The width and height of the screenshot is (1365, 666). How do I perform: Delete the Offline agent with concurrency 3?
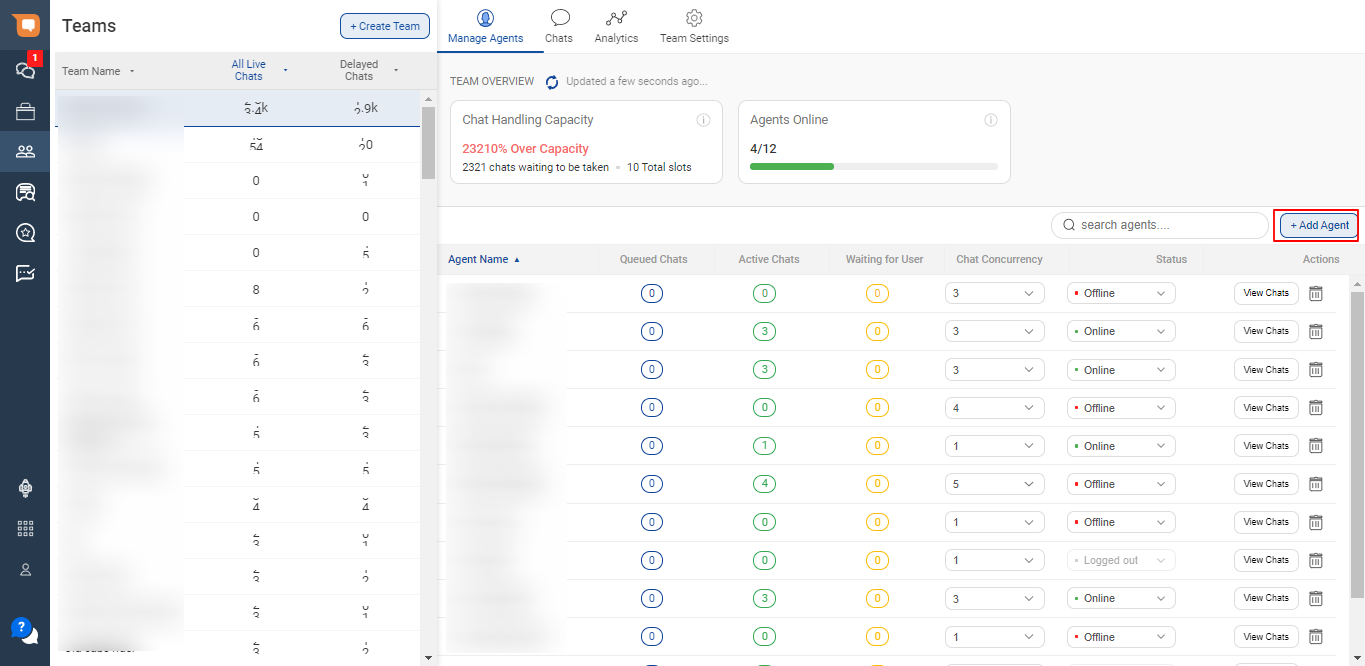(x=1316, y=293)
